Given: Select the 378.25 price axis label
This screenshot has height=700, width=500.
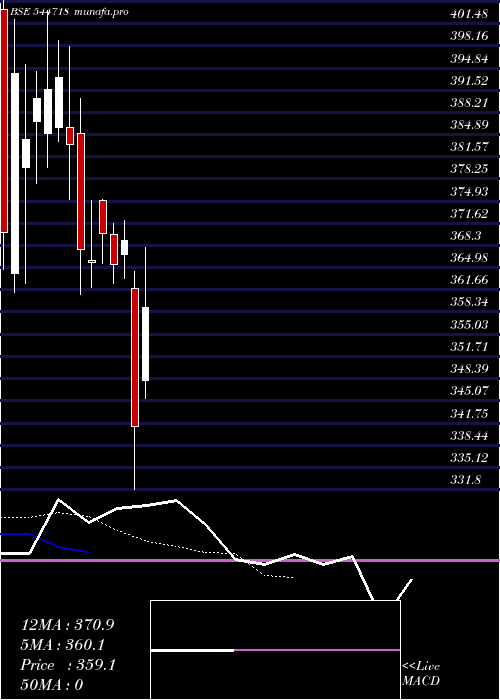Looking at the screenshot, I should click(469, 169).
